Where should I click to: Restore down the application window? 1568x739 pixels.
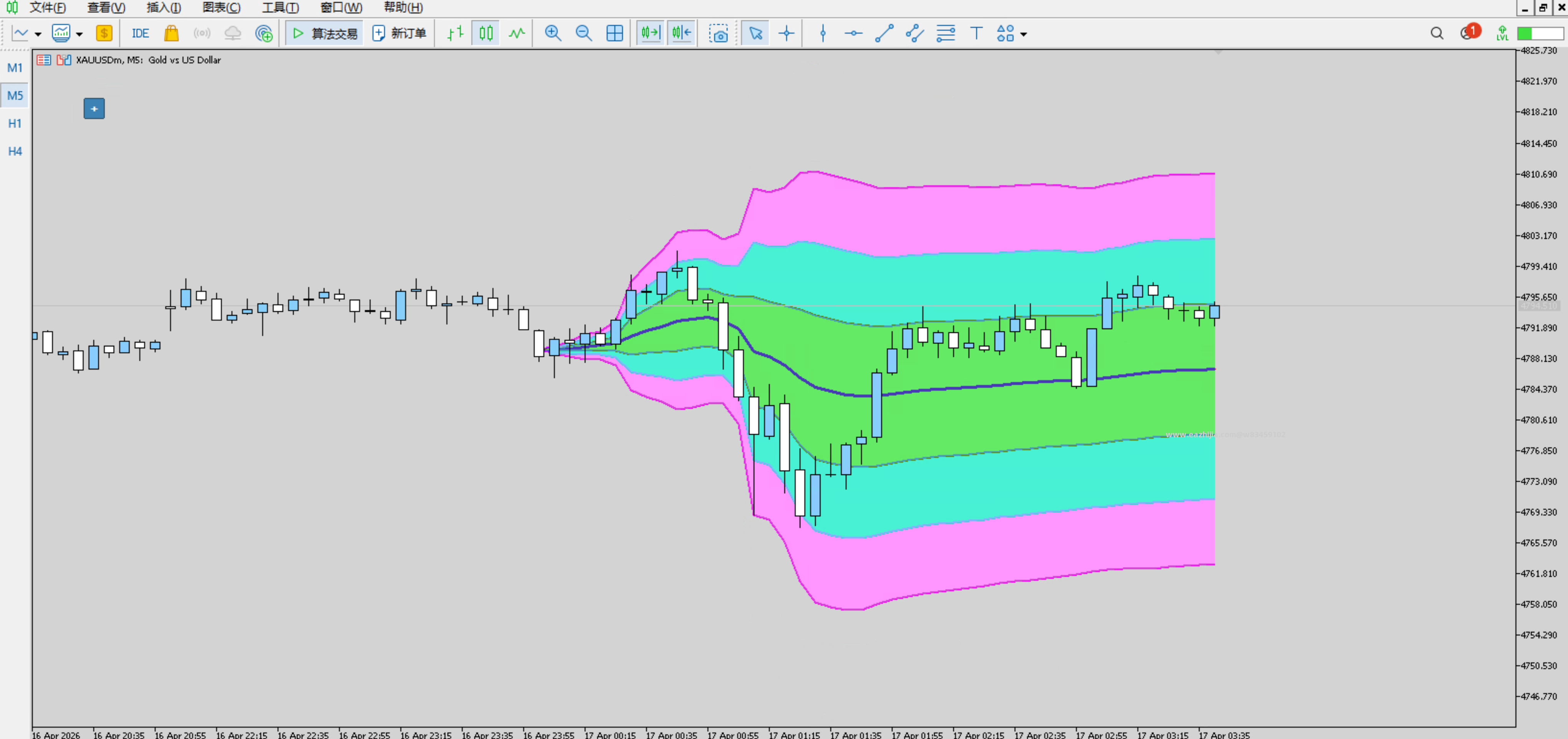tap(1543, 7)
